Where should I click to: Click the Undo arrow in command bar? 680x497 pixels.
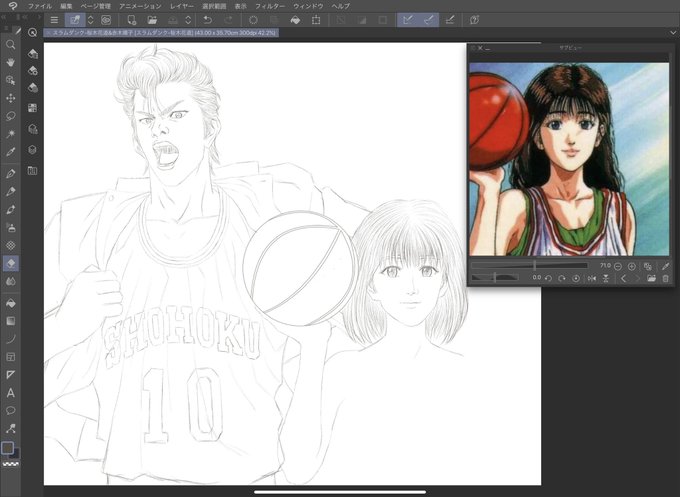(208, 20)
